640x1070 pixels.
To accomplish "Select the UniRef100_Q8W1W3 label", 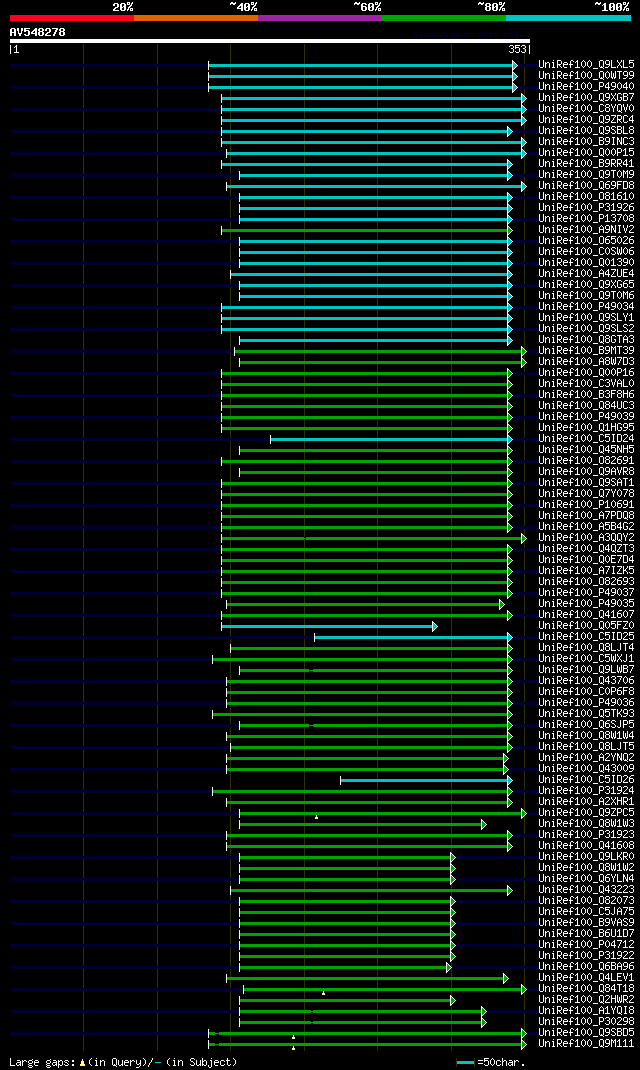I will (x=586, y=823).
